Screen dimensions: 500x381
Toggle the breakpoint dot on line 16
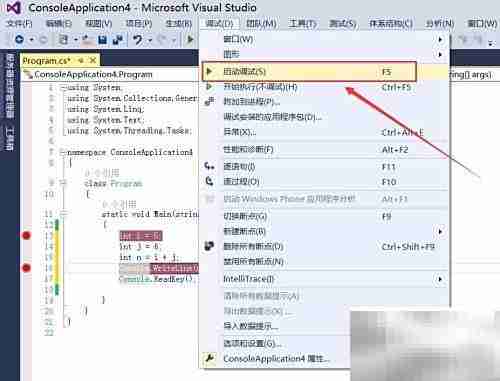tap(26, 268)
